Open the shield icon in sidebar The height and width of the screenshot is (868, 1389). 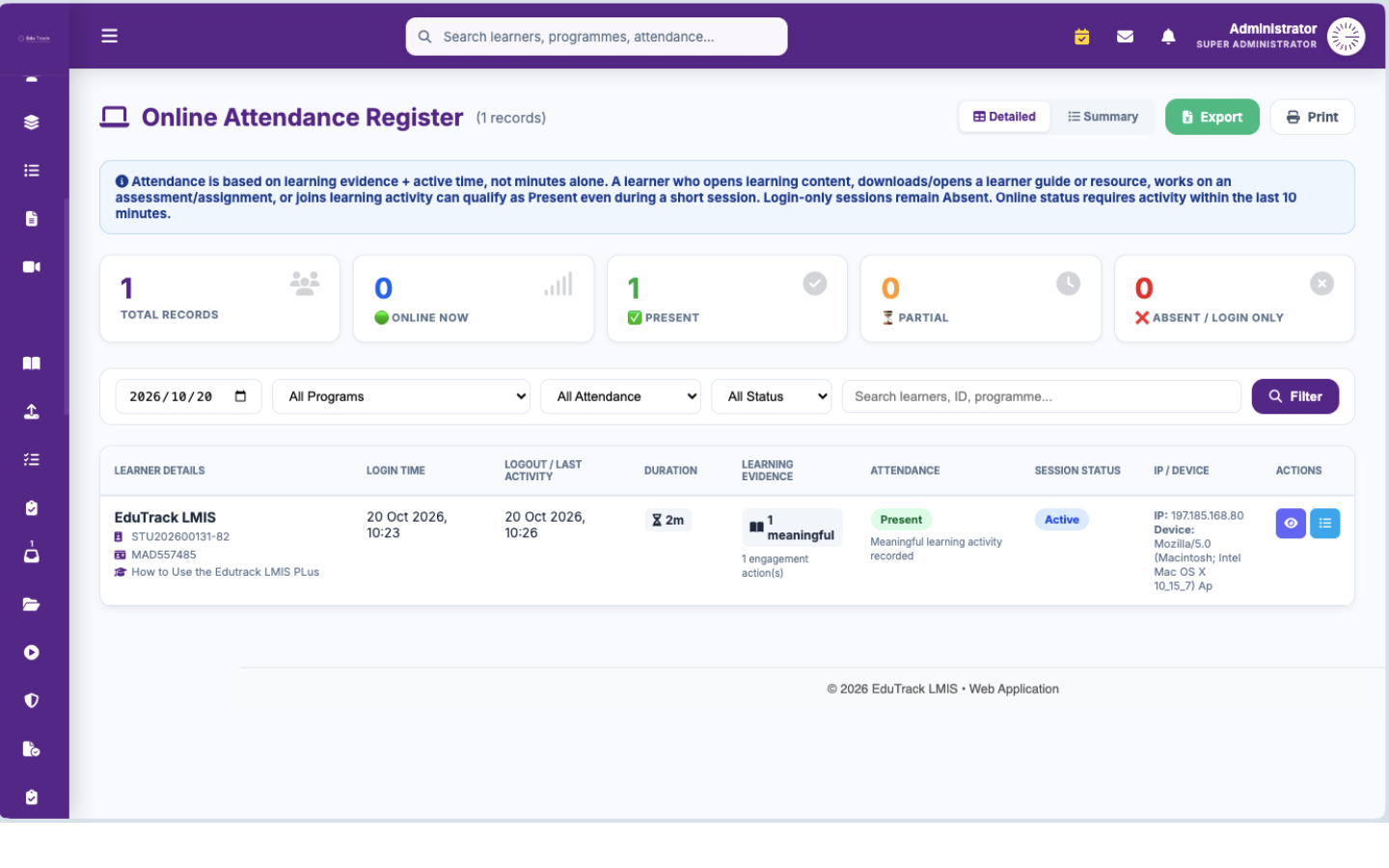(32, 701)
